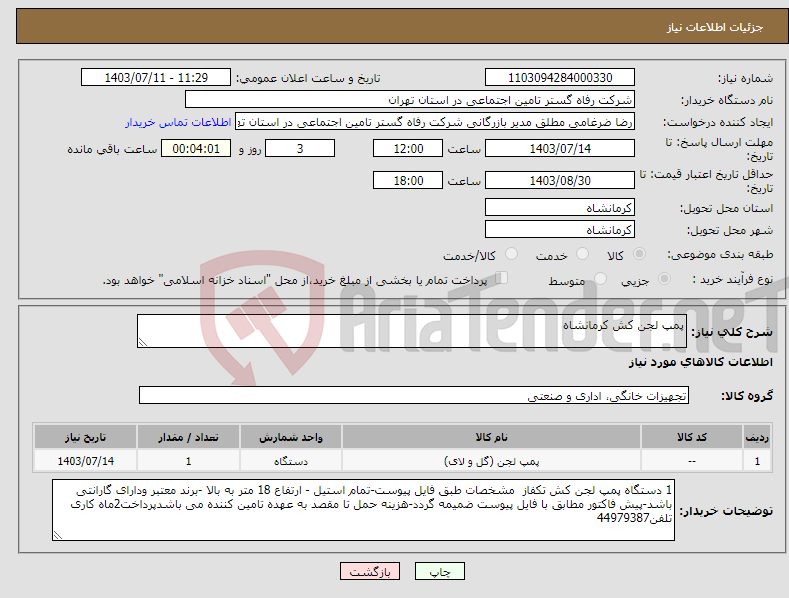Click the اطلاعات کالاهای مورد نیاز heading

coord(701,362)
